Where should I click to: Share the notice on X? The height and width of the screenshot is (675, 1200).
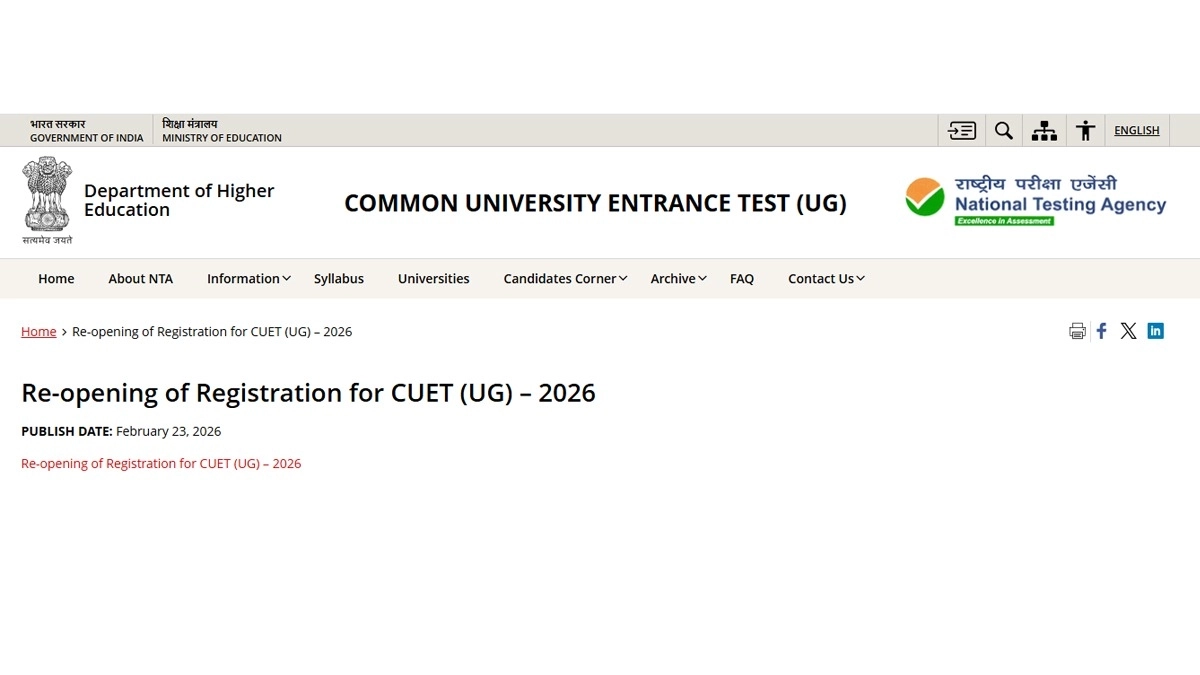click(x=1128, y=330)
